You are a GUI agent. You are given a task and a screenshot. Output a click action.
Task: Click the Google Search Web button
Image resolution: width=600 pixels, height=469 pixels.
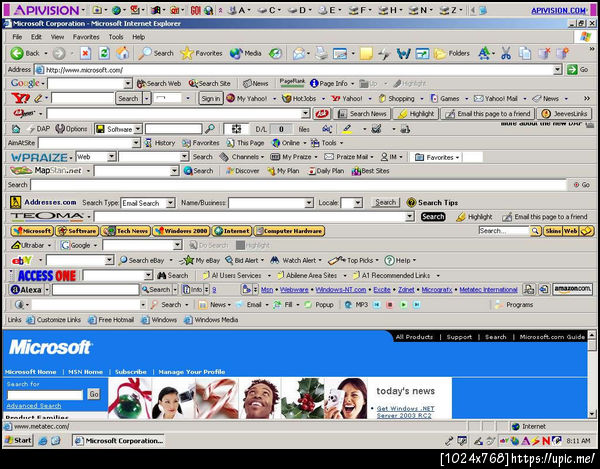159,83
